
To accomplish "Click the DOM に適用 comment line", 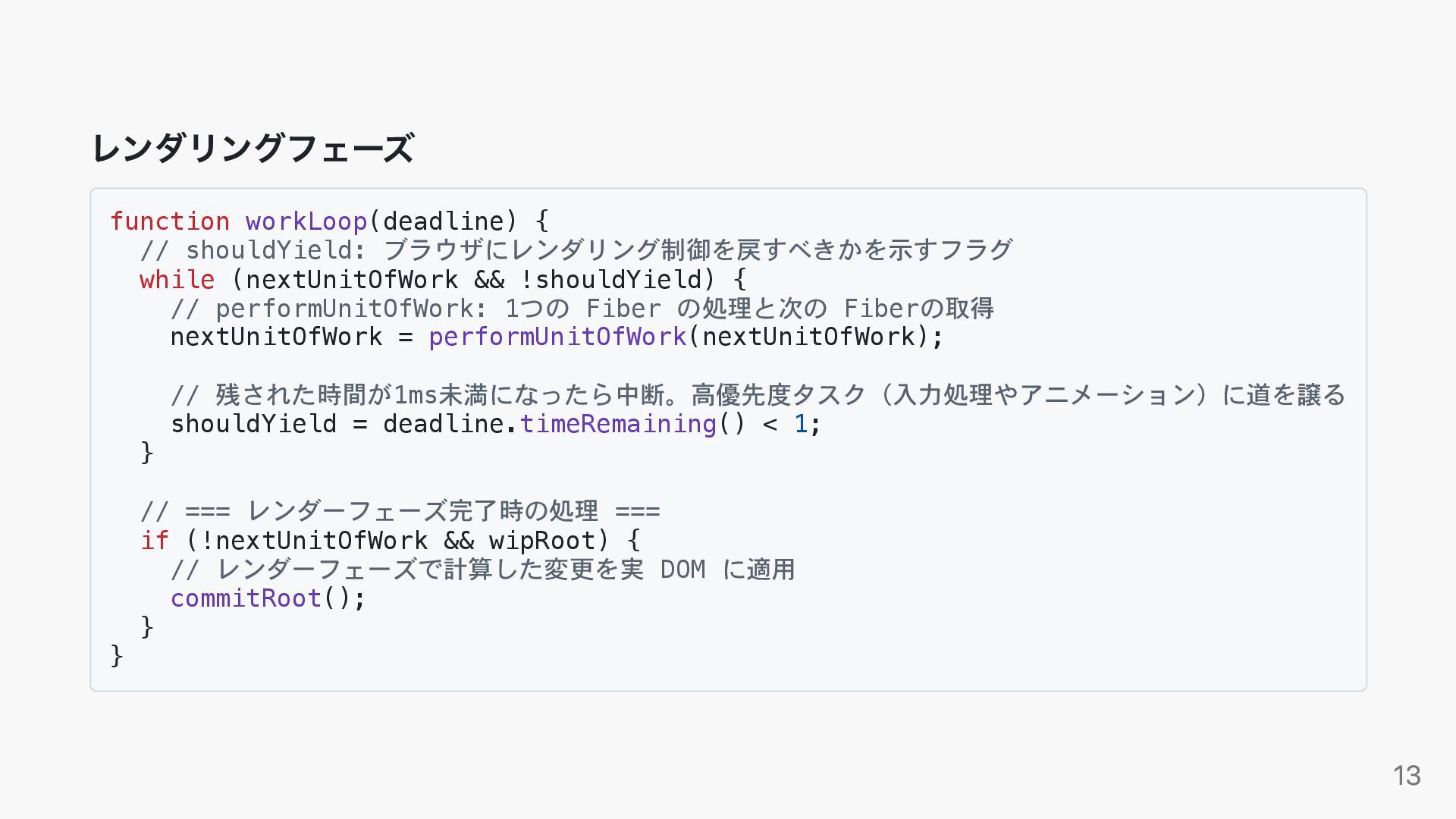I will [483, 570].
